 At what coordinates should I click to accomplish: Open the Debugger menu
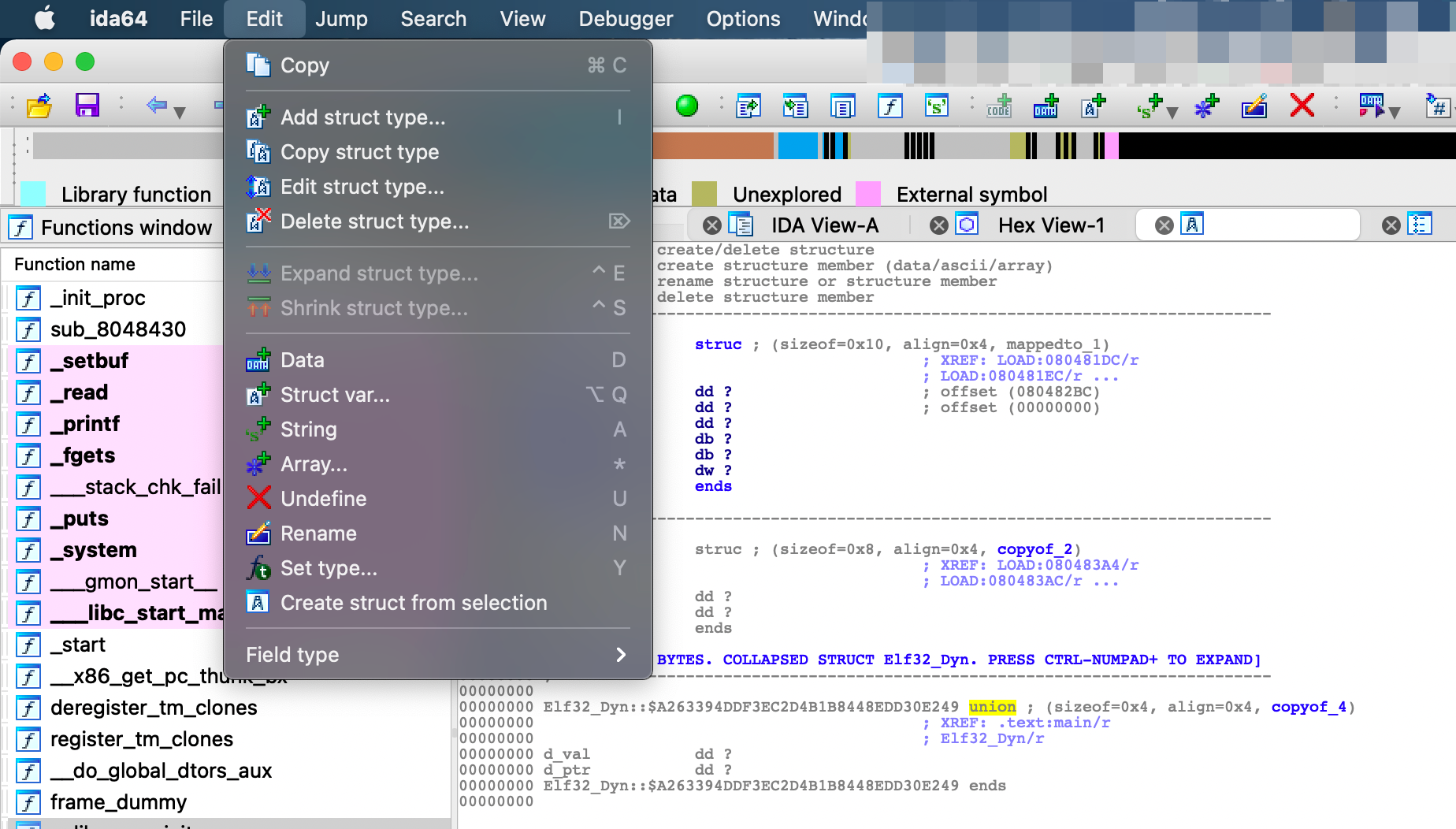point(626,19)
